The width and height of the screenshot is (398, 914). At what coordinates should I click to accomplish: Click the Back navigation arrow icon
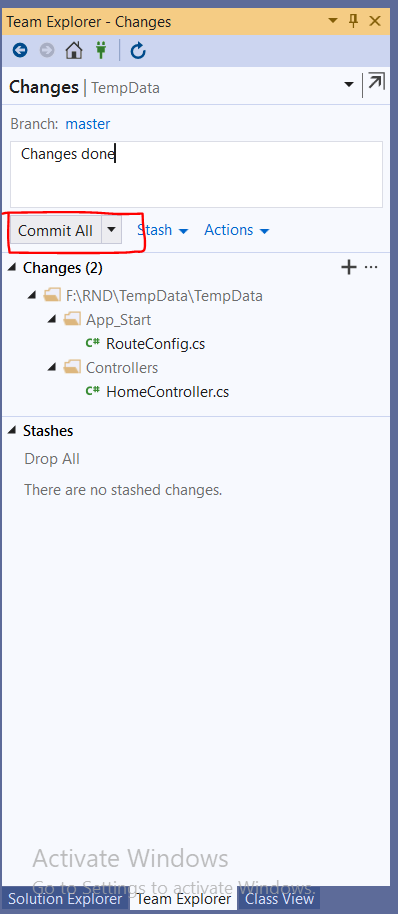[x=20, y=51]
